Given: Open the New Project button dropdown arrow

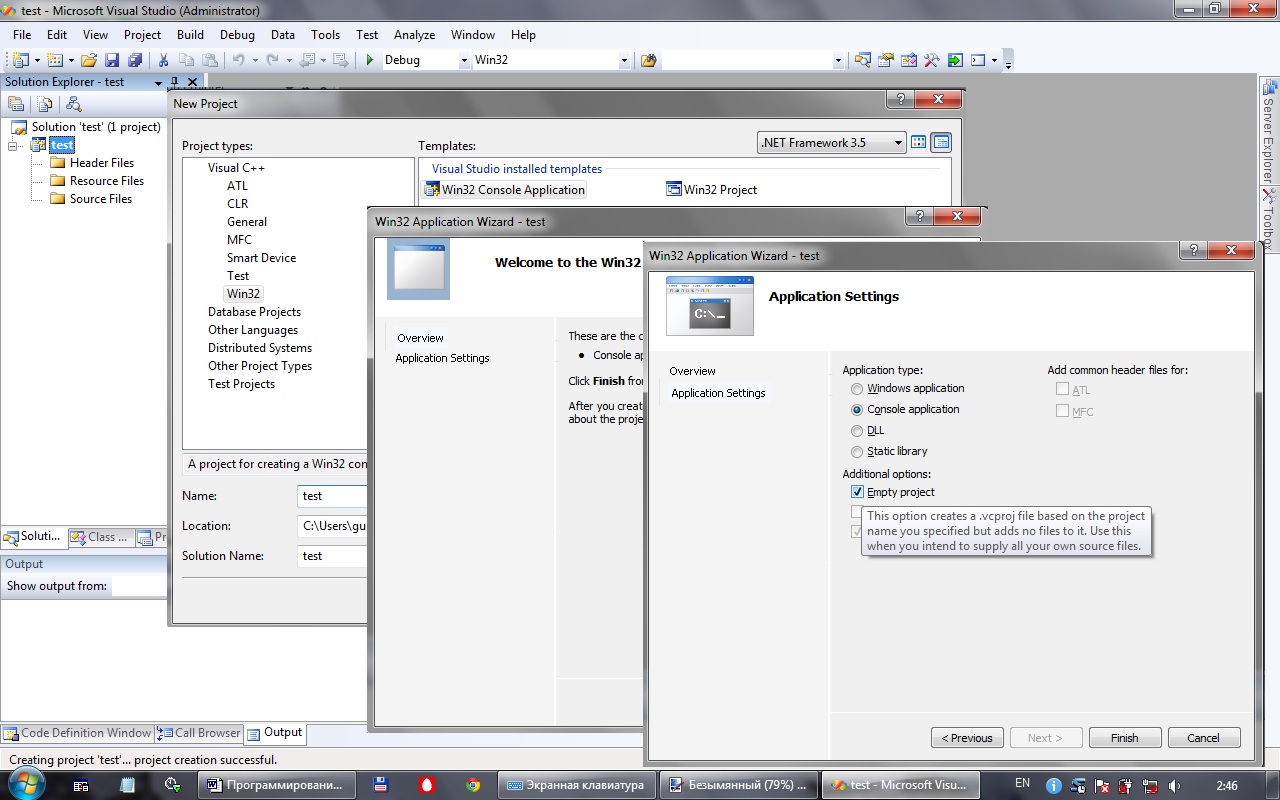Looking at the screenshot, I should (x=36, y=60).
